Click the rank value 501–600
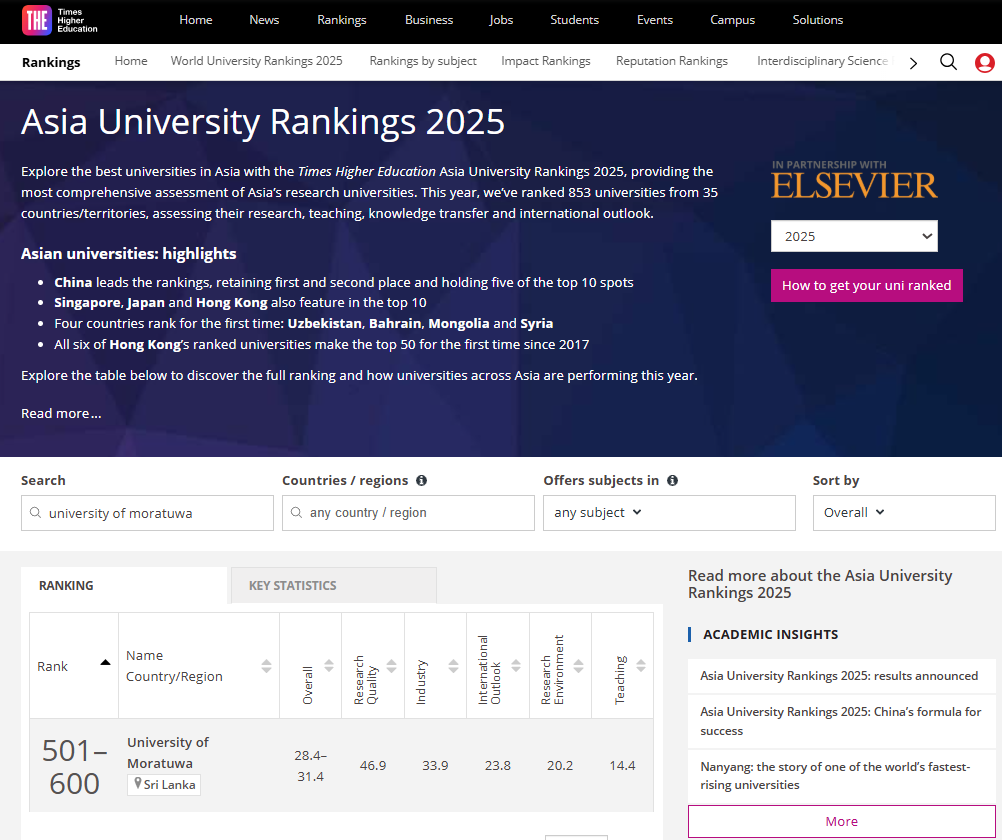 coord(74,766)
